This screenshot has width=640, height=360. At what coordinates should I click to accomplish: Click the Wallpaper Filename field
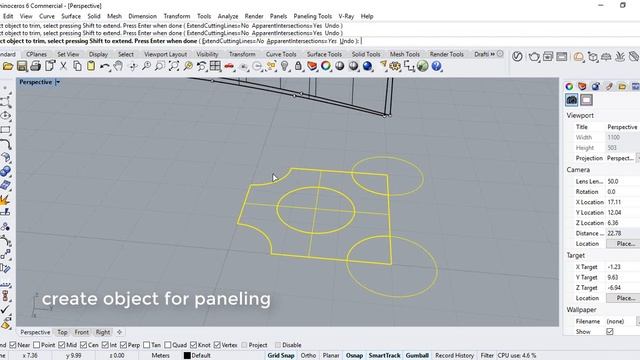coord(620,321)
